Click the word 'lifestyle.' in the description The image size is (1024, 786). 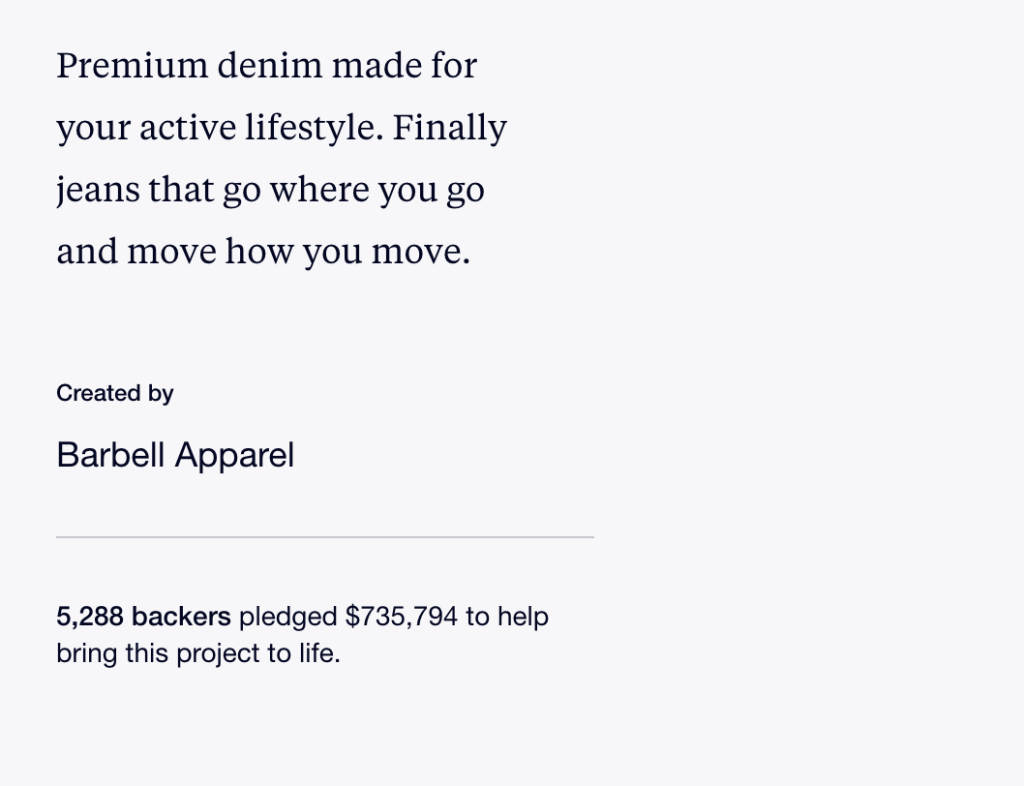pyautogui.click(x=314, y=128)
